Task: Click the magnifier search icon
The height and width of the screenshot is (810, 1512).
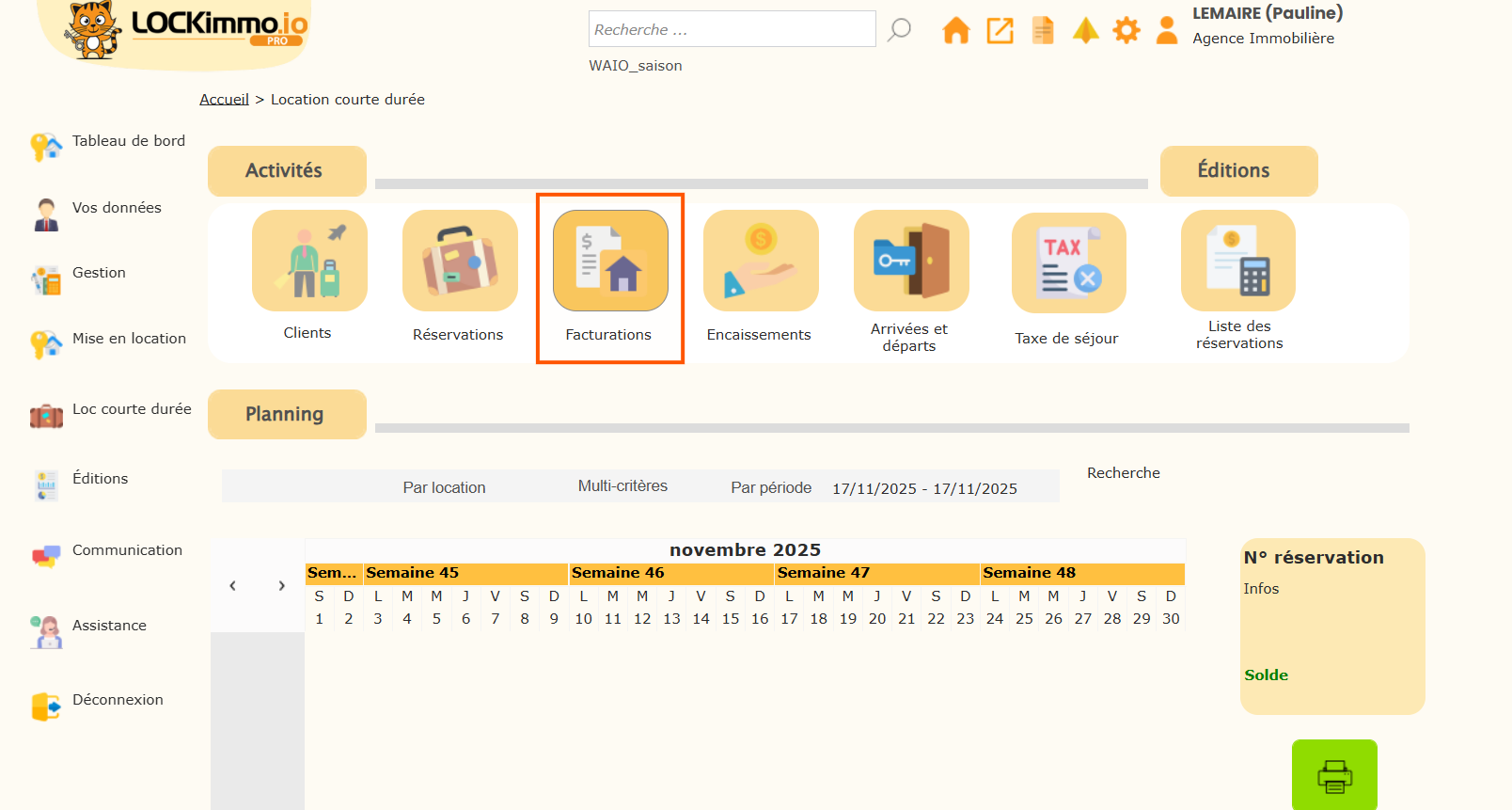Action: (x=900, y=30)
